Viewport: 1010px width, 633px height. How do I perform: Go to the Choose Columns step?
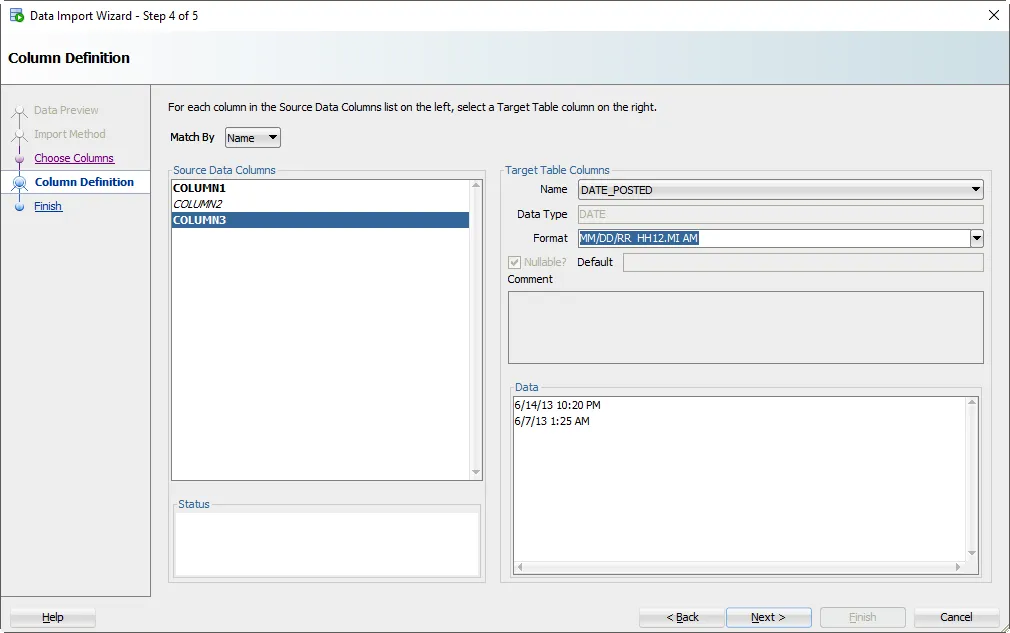(x=74, y=158)
